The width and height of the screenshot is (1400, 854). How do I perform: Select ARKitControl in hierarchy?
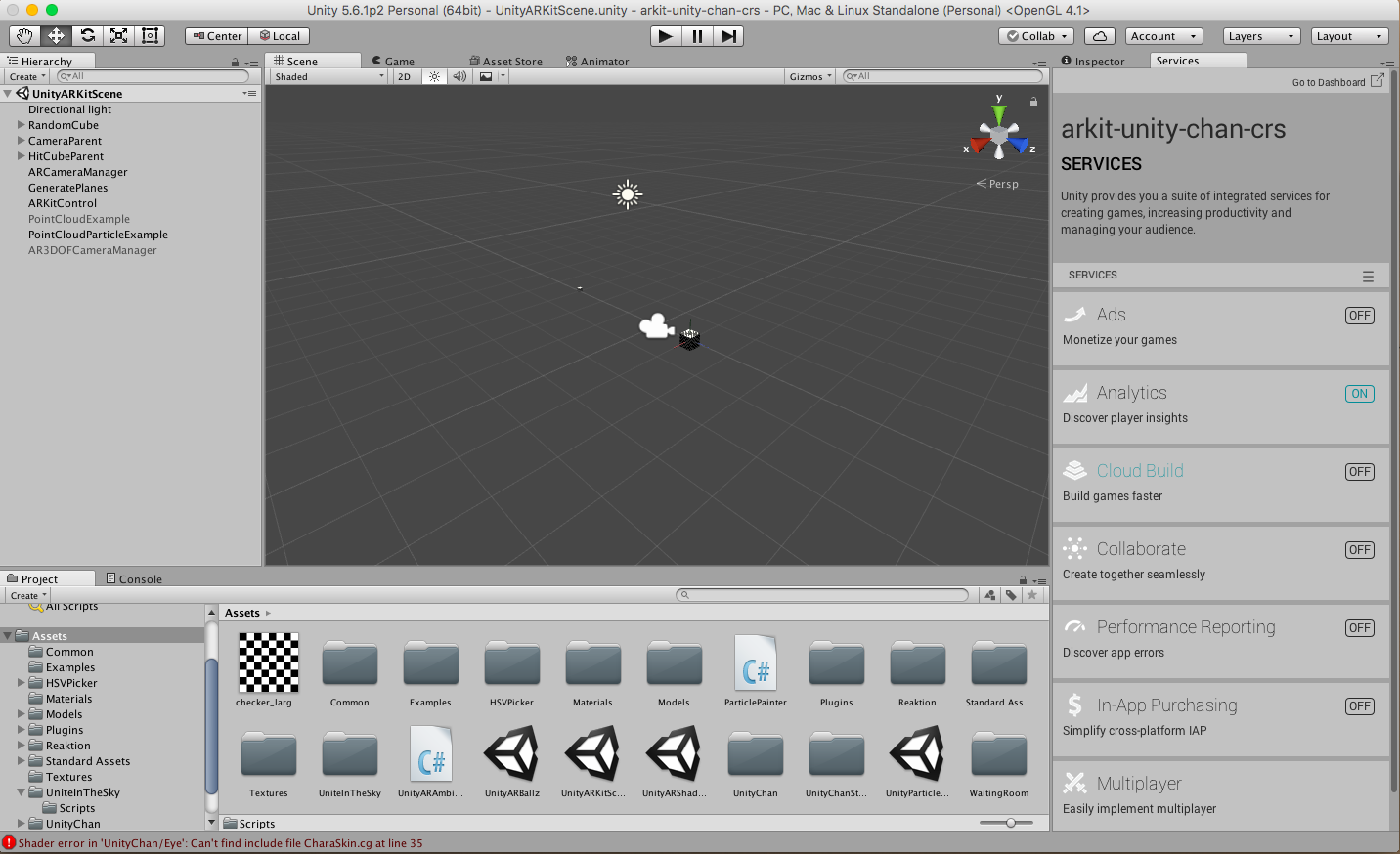click(x=63, y=203)
